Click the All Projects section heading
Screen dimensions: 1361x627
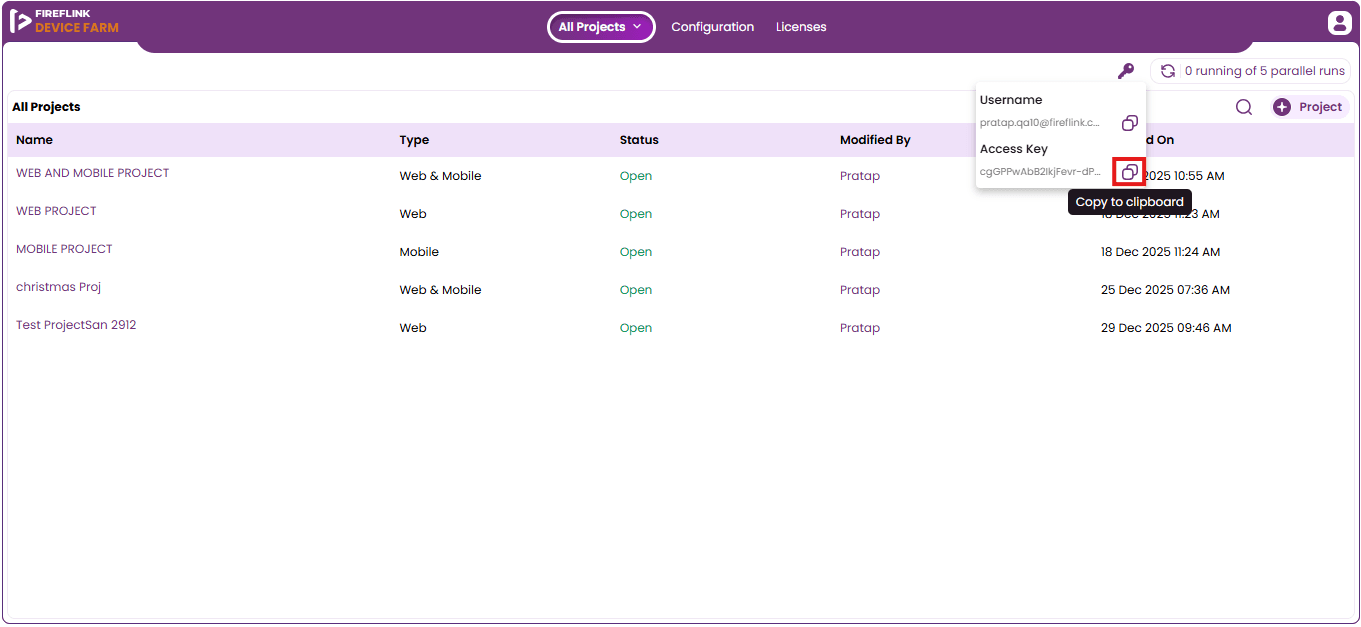46,107
